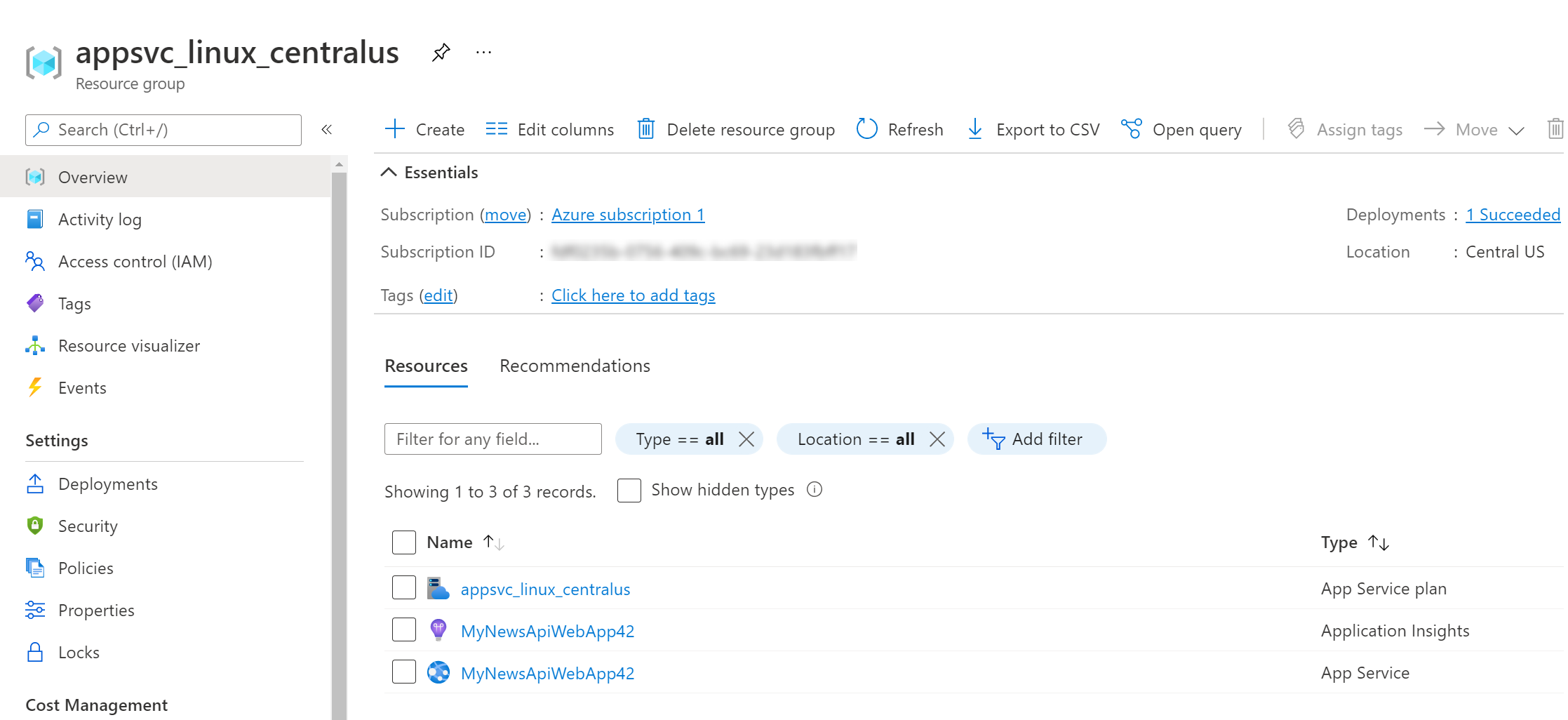Screen dimensions: 1568x720
Task: Click the subscription move link
Action: [x=505, y=215]
